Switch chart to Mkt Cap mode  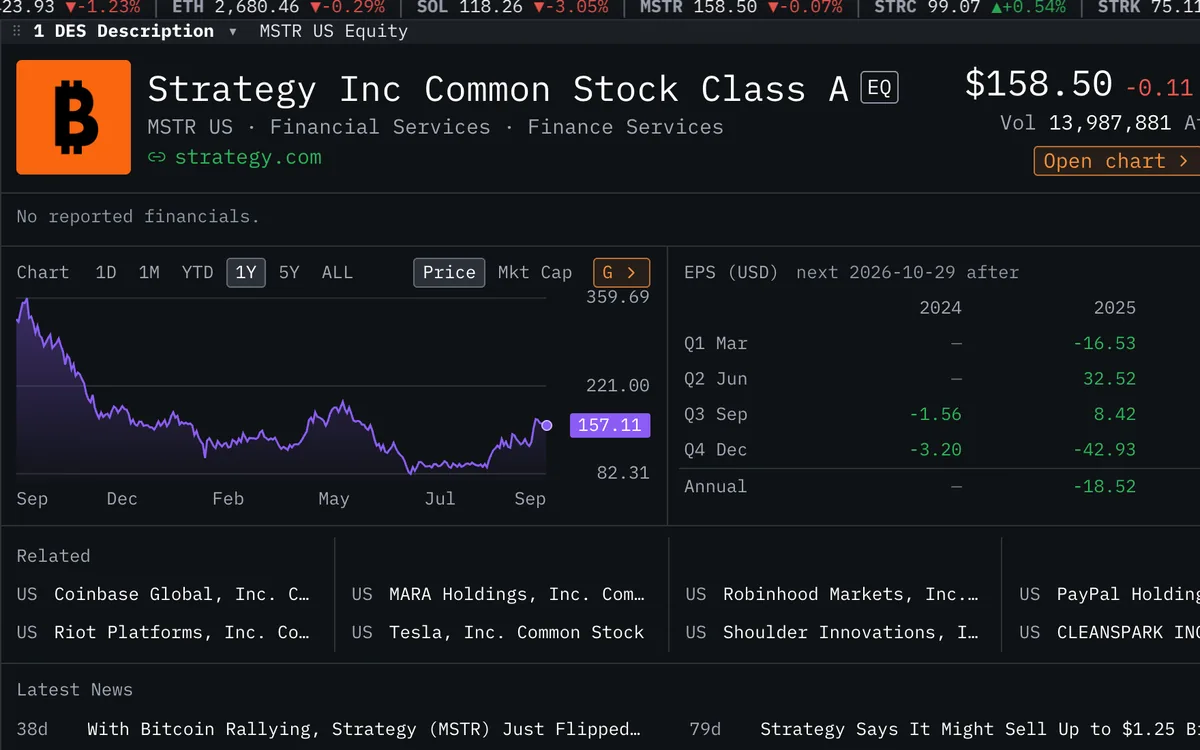click(535, 272)
